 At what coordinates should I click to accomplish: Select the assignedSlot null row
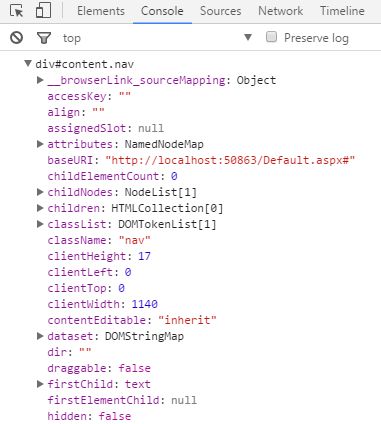(x=105, y=128)
